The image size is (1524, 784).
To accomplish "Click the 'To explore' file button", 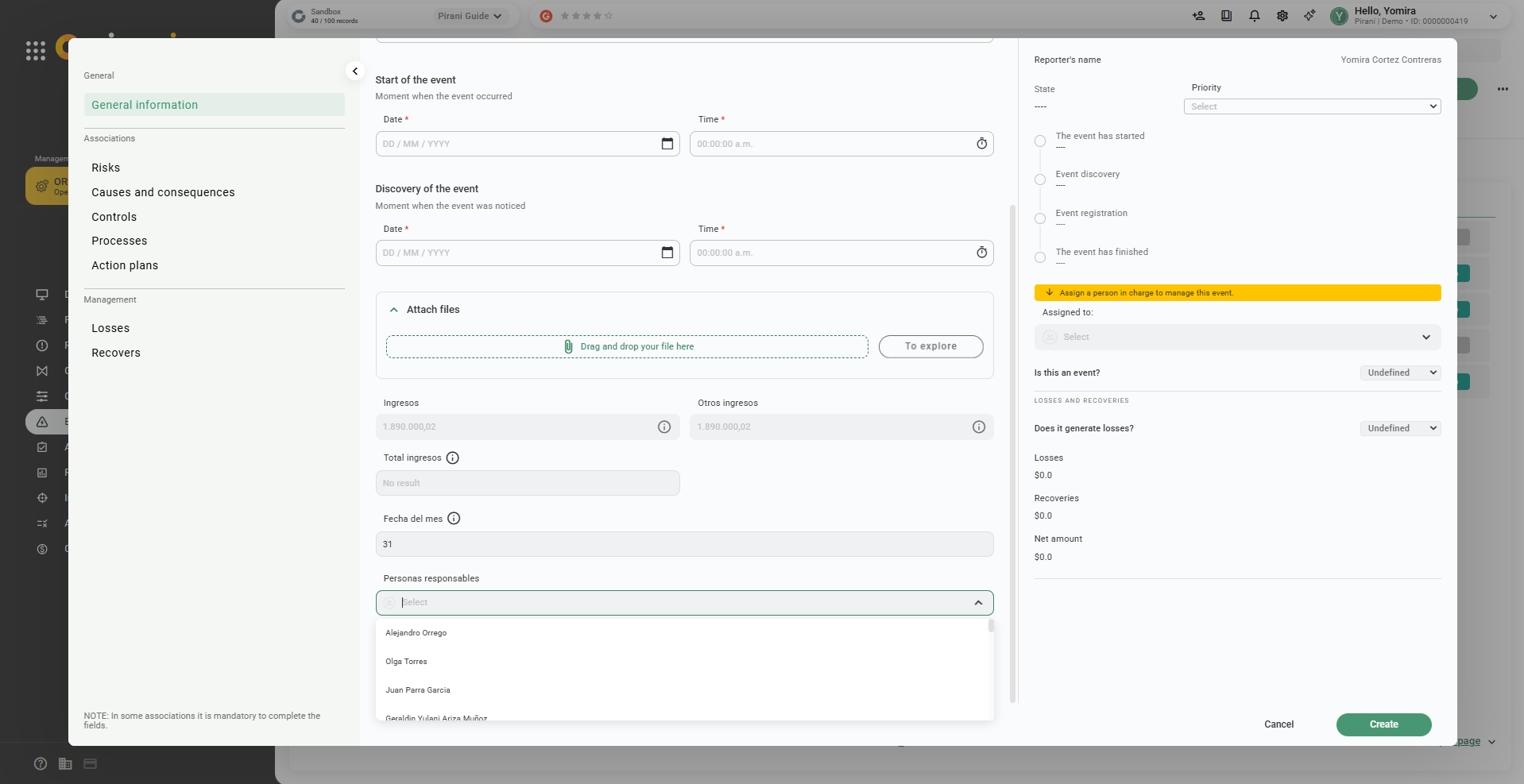I will click(930, 346).
